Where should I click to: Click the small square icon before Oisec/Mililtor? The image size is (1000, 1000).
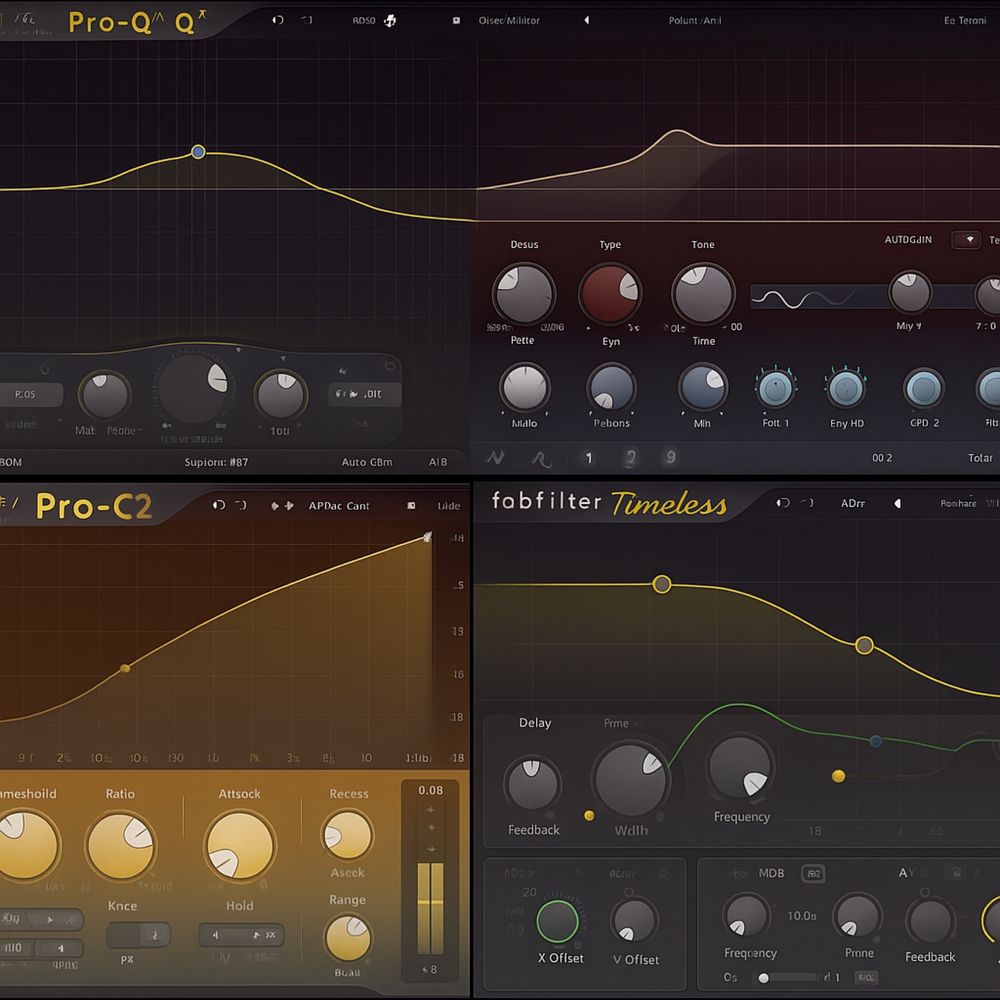point(456,20)
